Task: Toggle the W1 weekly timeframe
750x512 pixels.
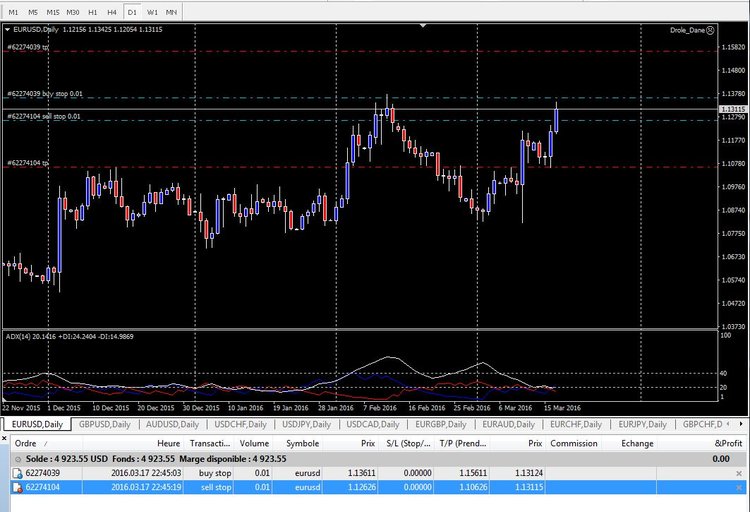Action: pyautogui.click(x=152, y=11)
